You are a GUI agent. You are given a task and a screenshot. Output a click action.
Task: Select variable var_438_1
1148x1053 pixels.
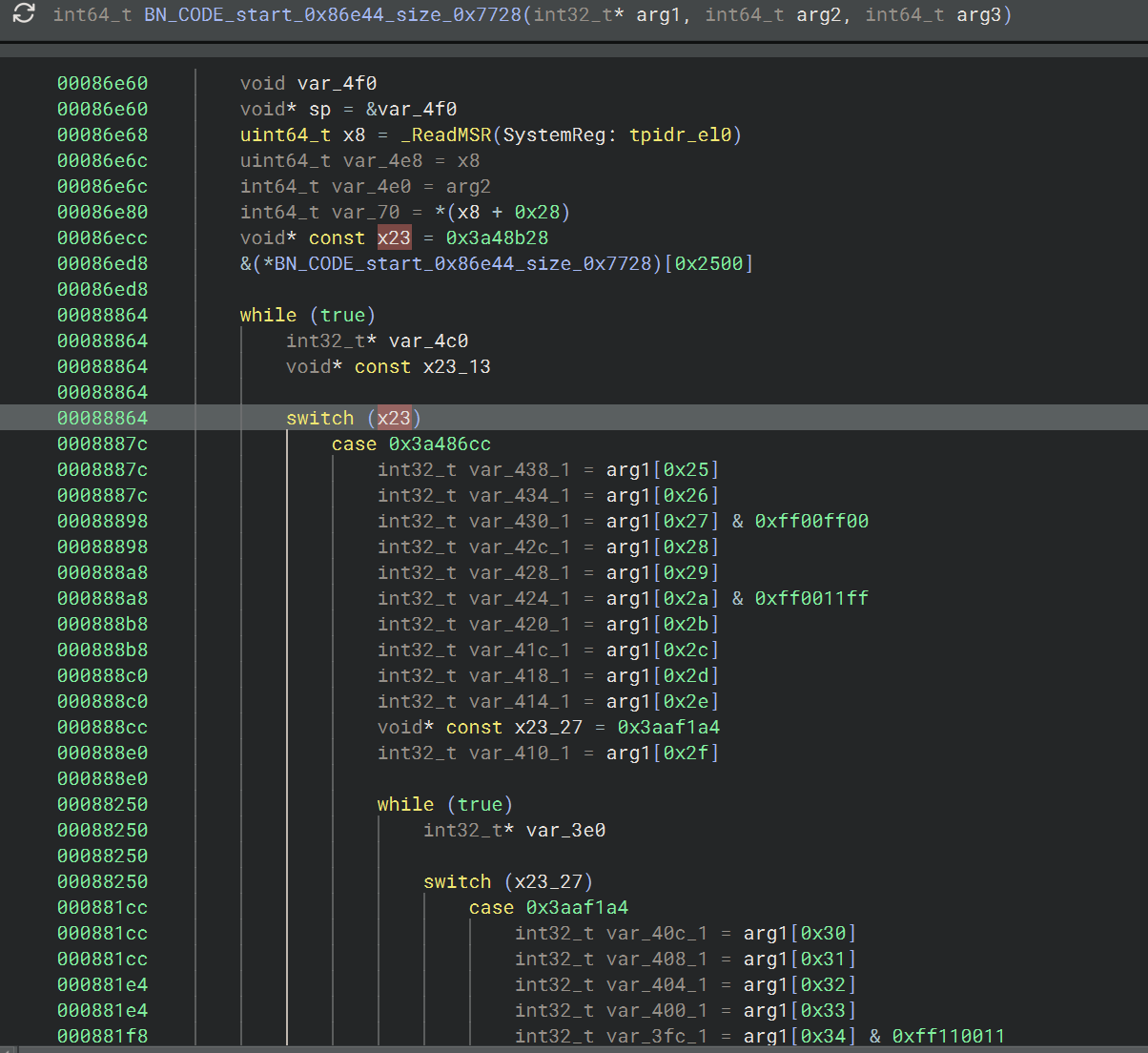[519, 469]
